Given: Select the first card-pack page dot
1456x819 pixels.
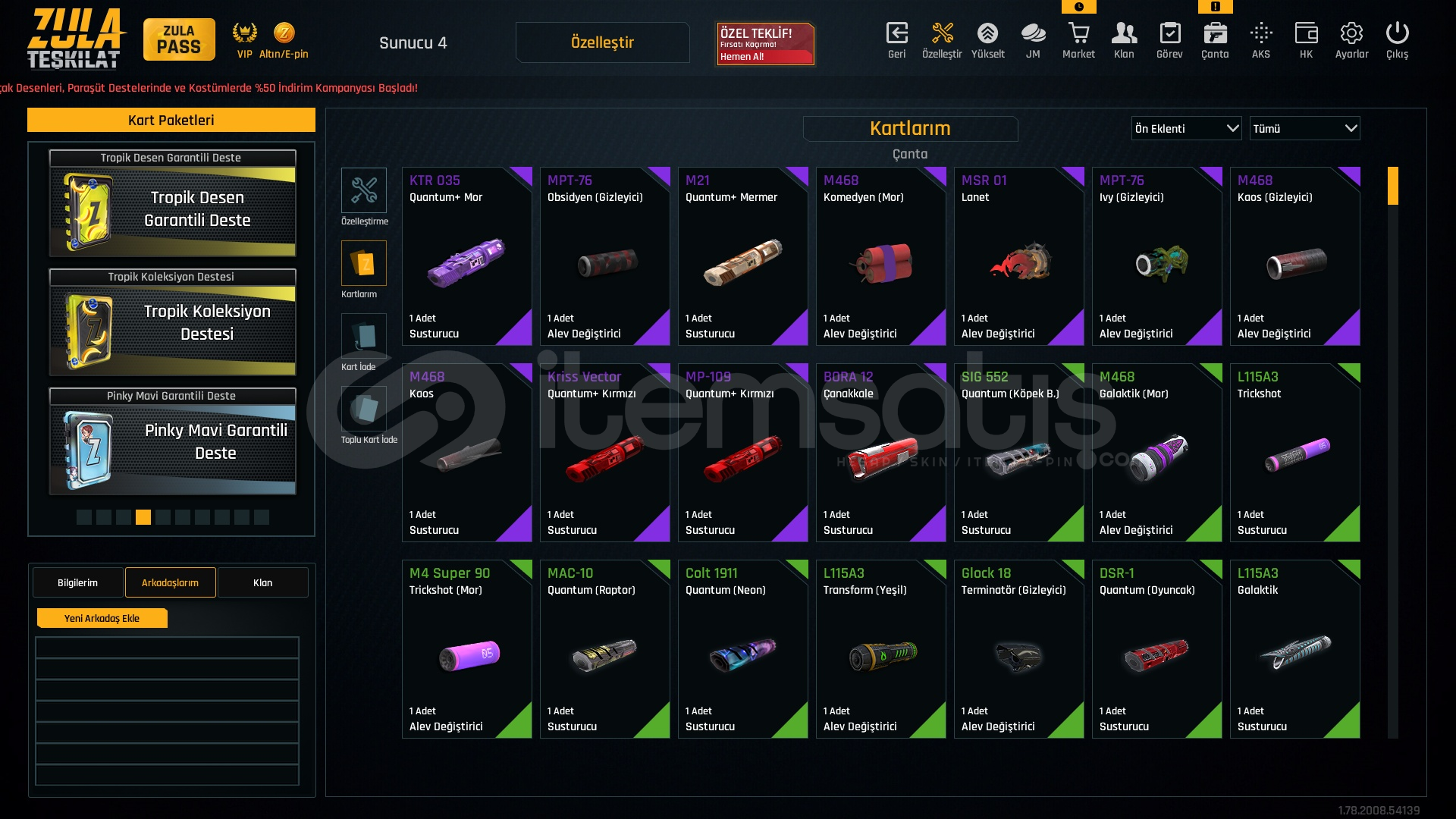Looking at the screenshot, I should (84, 517).
